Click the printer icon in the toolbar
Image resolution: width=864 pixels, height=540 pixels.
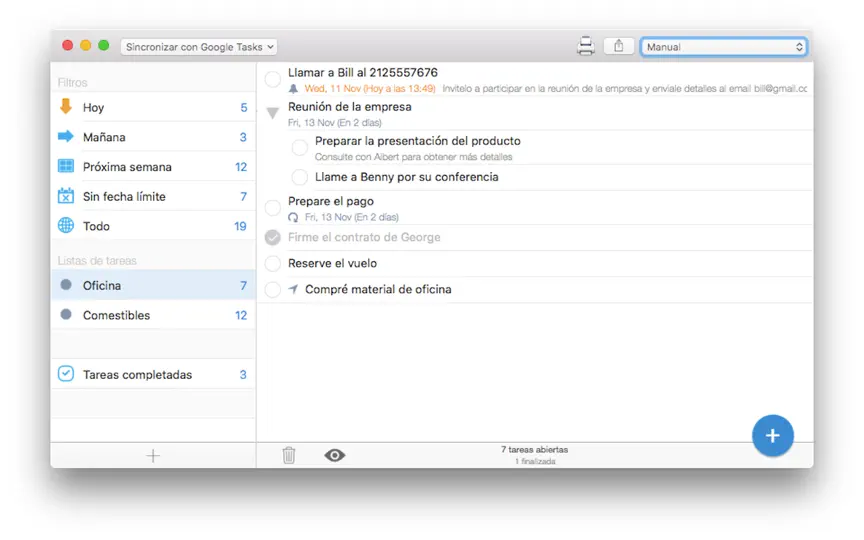[586, 46]
